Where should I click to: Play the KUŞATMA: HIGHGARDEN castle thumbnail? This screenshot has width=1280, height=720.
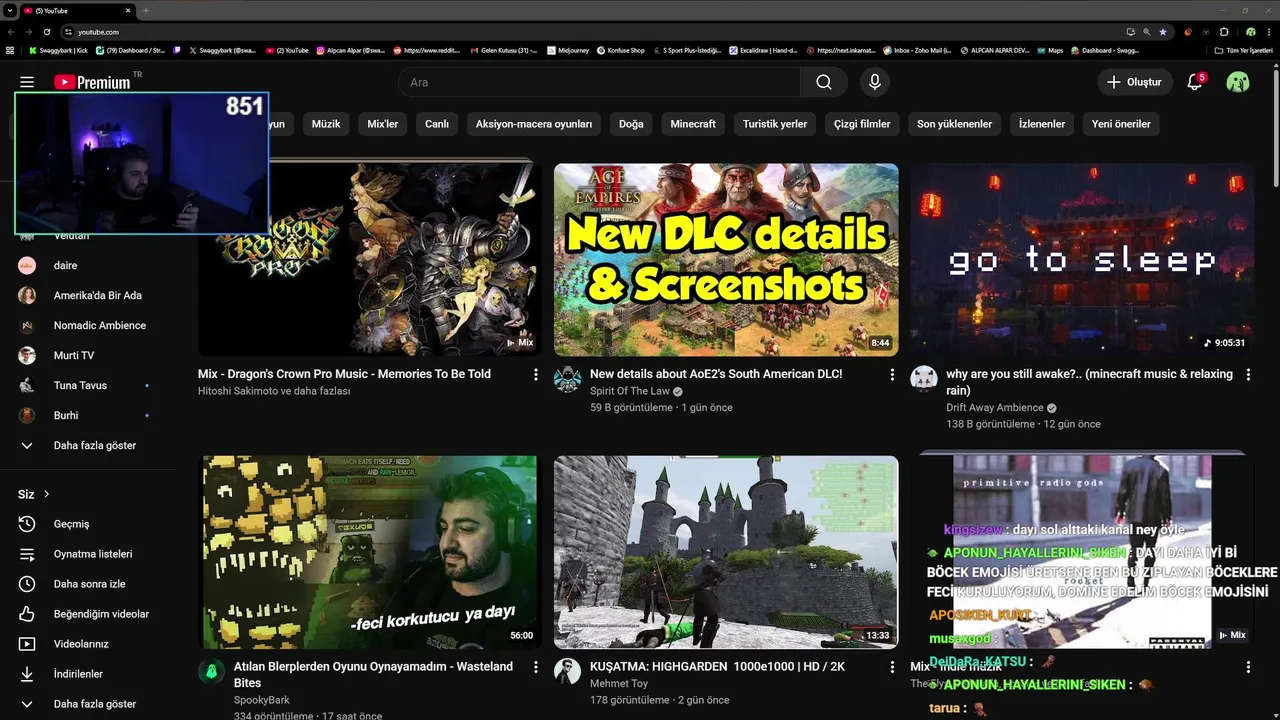pos(726,552)
